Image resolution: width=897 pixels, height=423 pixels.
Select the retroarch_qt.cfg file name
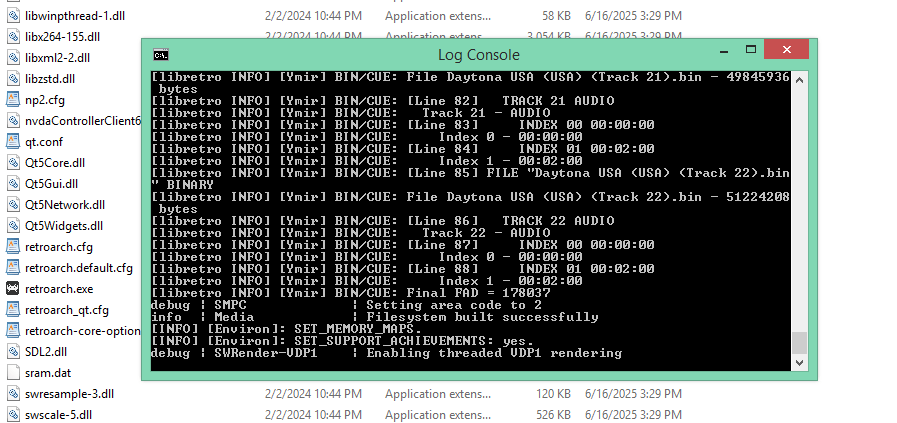(66, 310)
